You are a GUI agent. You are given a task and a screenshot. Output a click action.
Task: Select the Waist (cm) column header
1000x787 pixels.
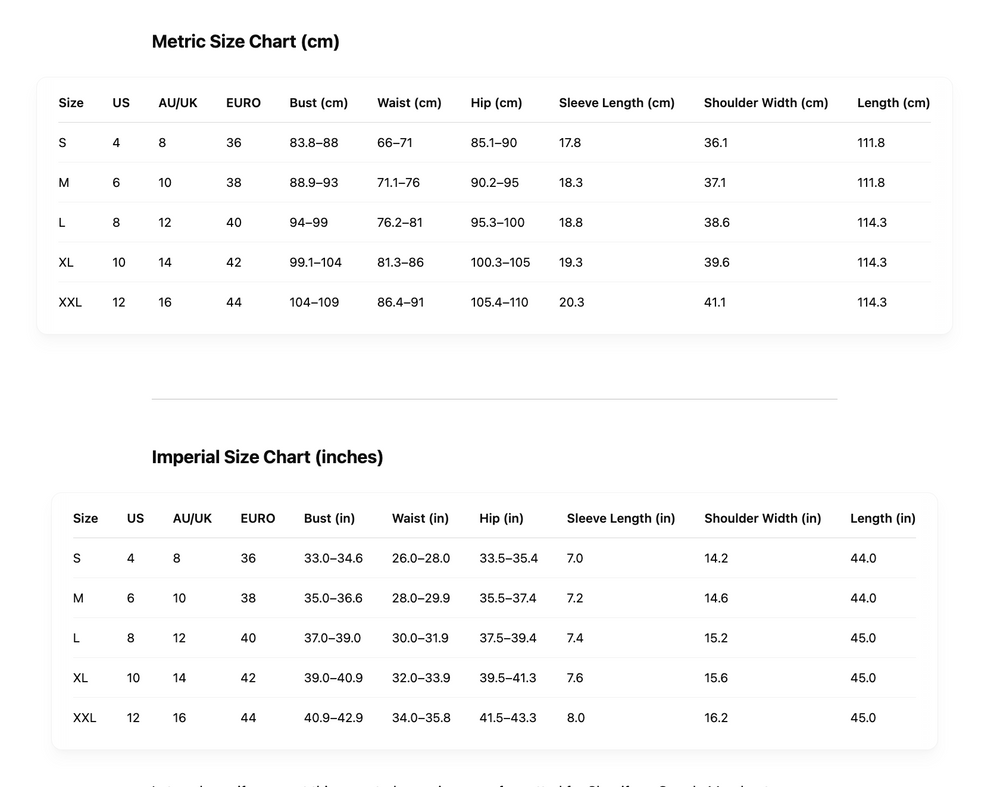[x=409, y=103]
